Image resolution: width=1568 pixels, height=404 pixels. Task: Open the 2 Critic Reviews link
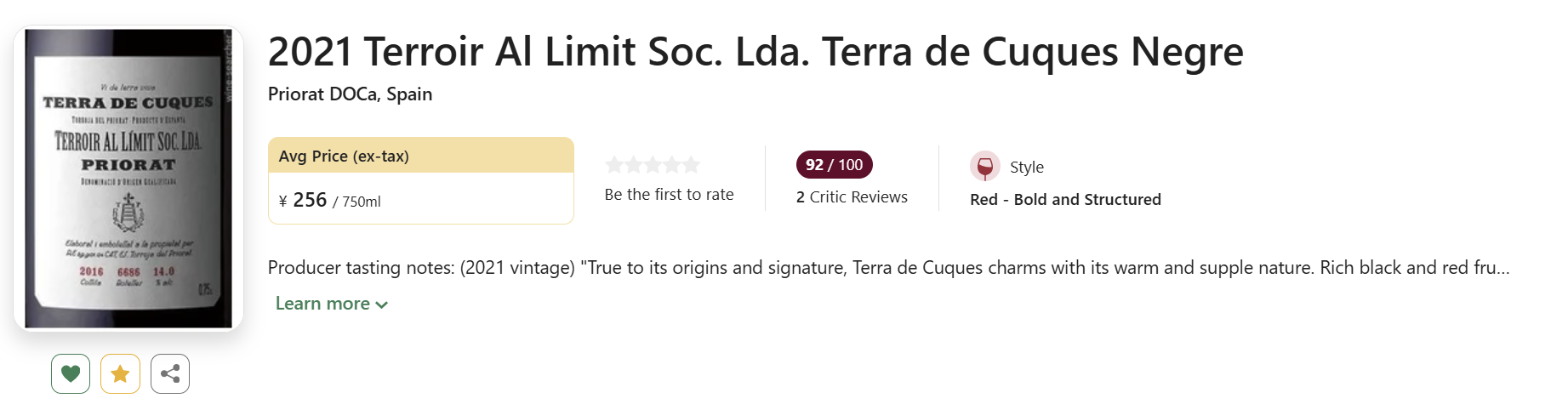point(852,197)
